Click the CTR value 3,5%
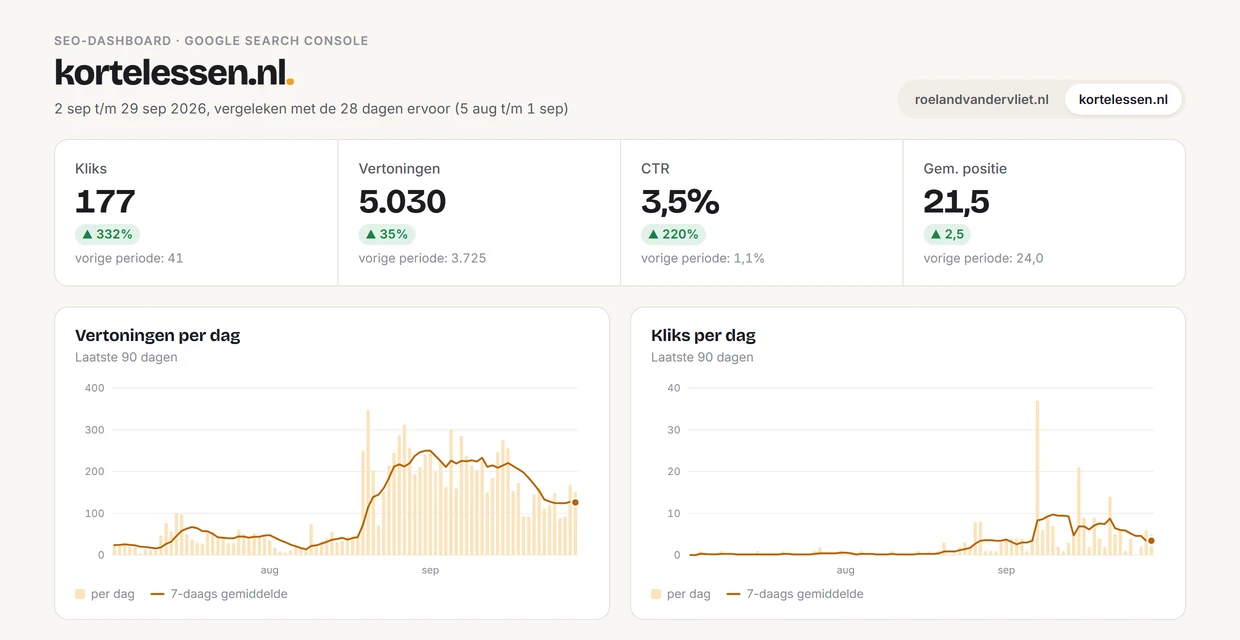 pos(680,202)
